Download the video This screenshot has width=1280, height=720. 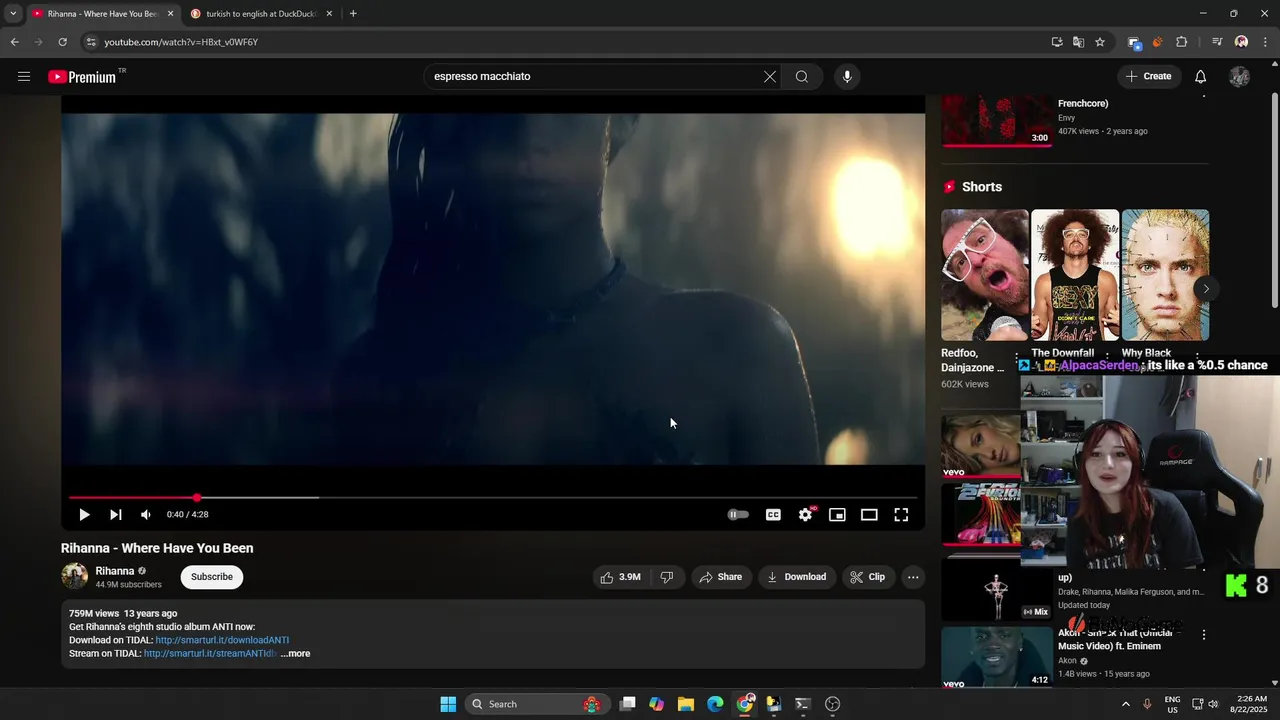797,577
